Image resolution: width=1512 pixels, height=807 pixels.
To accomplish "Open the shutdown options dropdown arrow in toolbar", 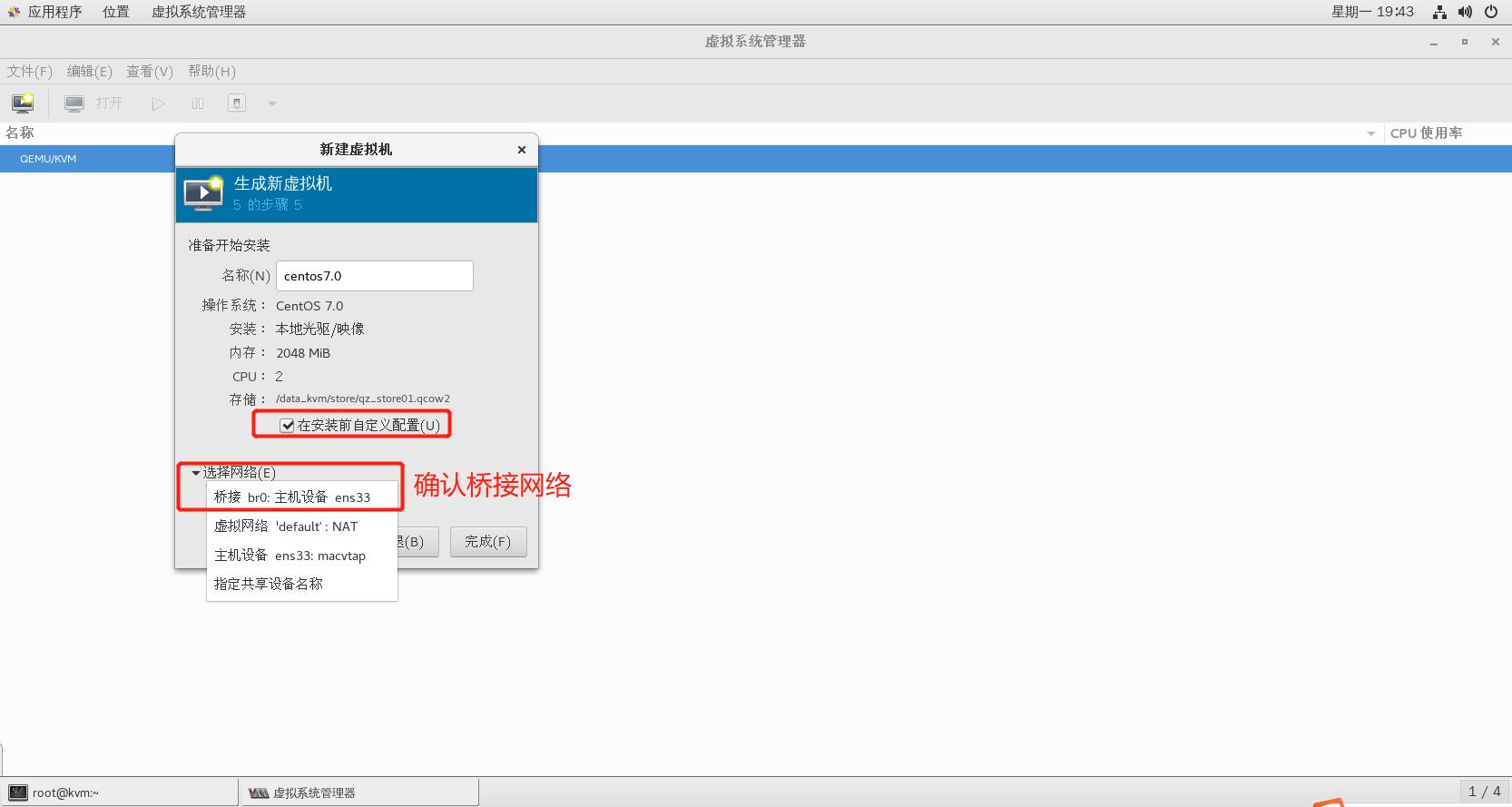I will 272,103.
